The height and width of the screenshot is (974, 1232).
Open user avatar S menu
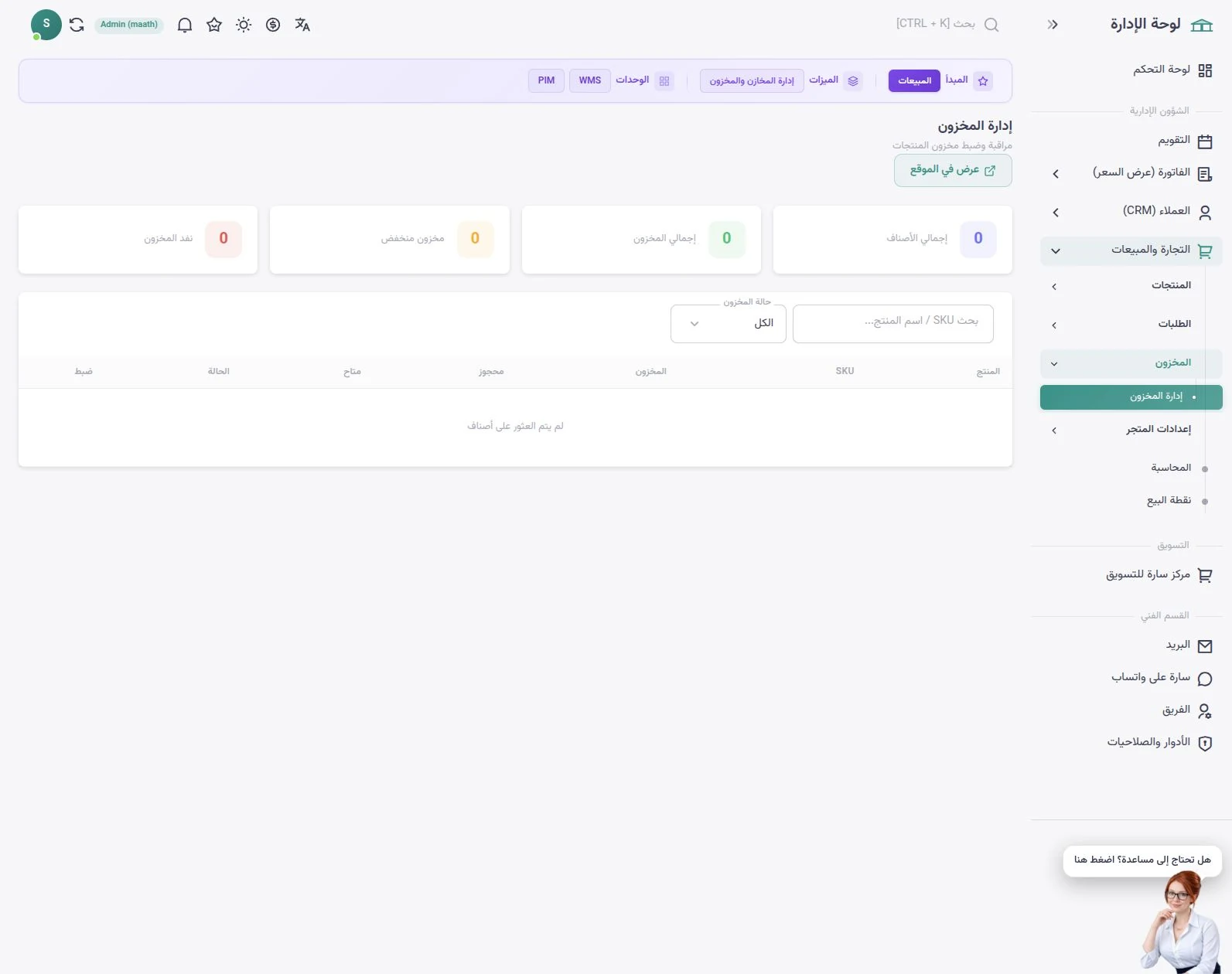[46, 25]
